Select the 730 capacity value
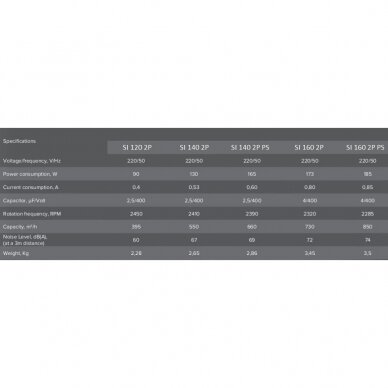This screenshot has height=388, width=388. point(310,227)
